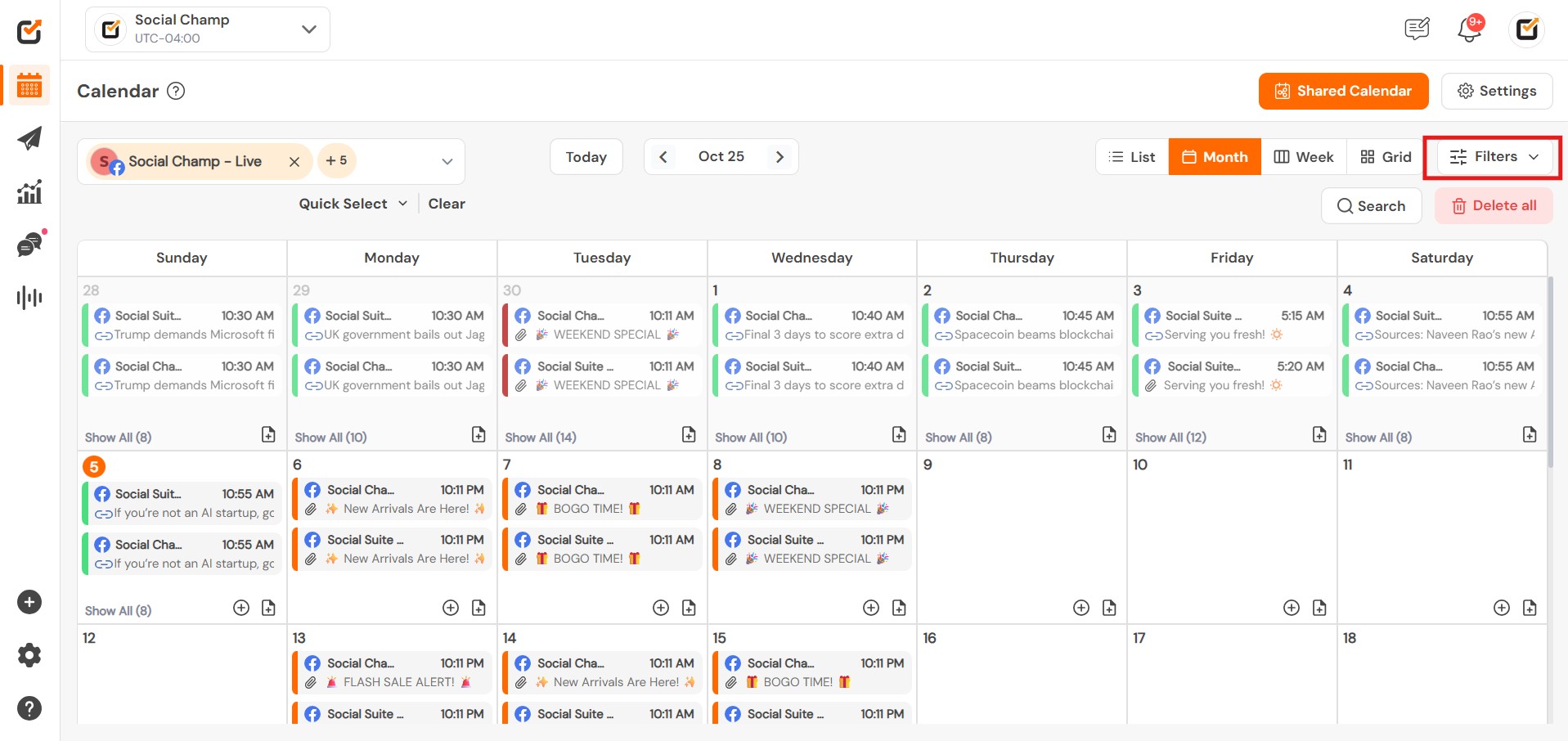The height and width of the screenshot is (741, 1568).
Task: Click the Shared Calendar button
Action: [1343, 91]
